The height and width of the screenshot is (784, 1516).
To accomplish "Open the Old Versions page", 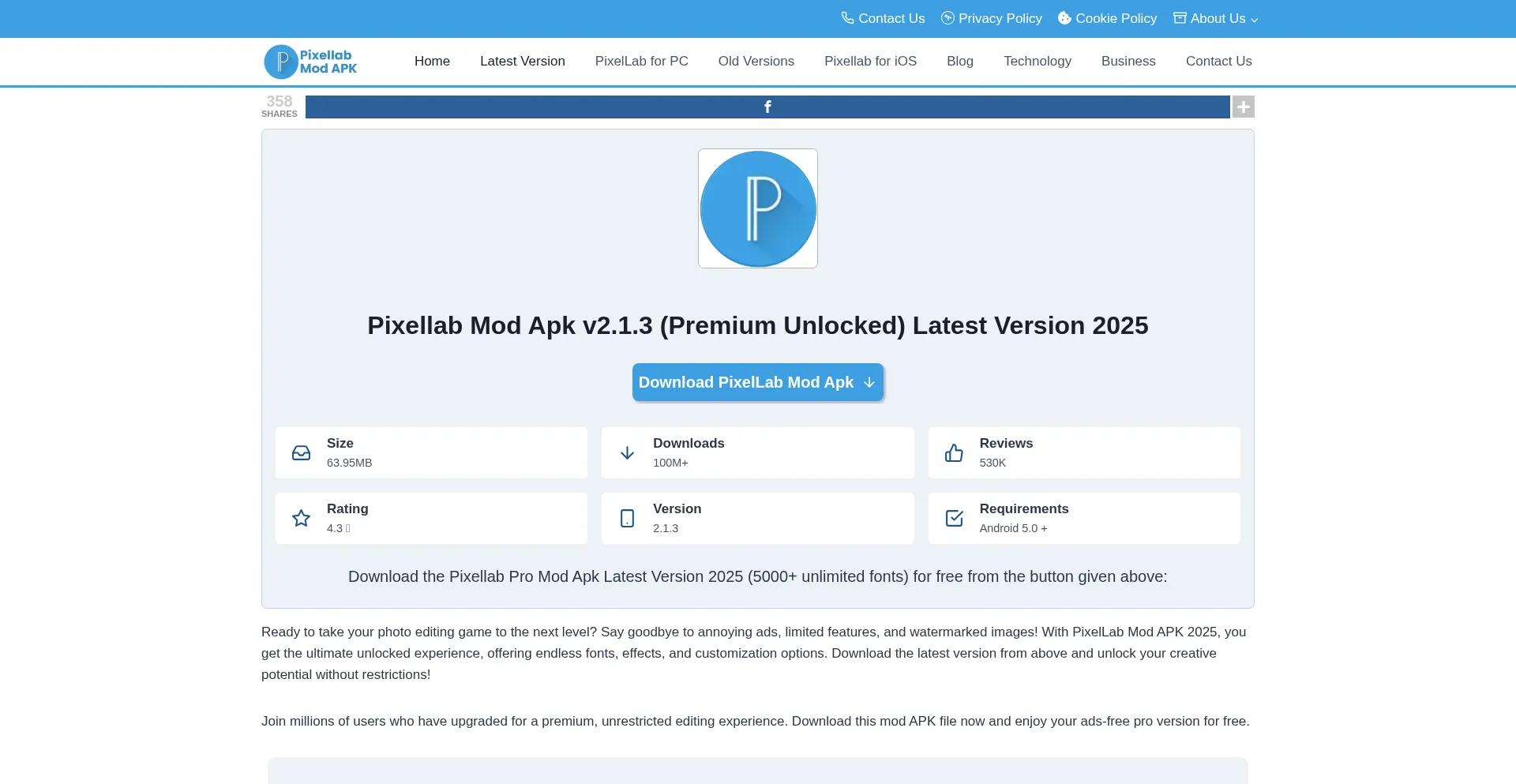I will (756, 61).
